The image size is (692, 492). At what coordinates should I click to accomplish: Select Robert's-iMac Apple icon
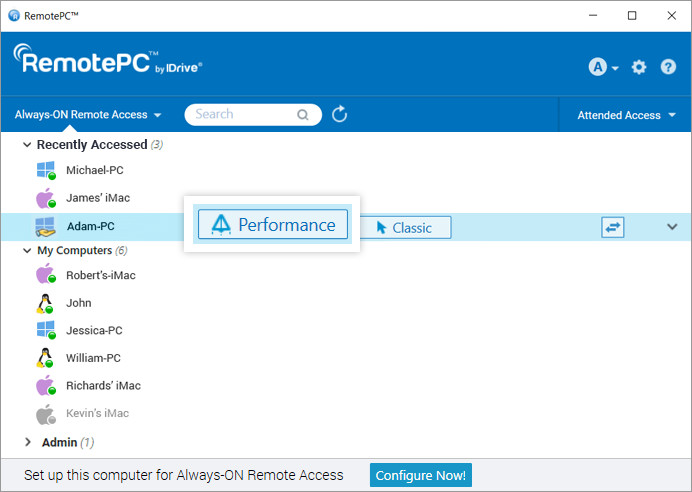pyautogui.click(x=46, y=274)
